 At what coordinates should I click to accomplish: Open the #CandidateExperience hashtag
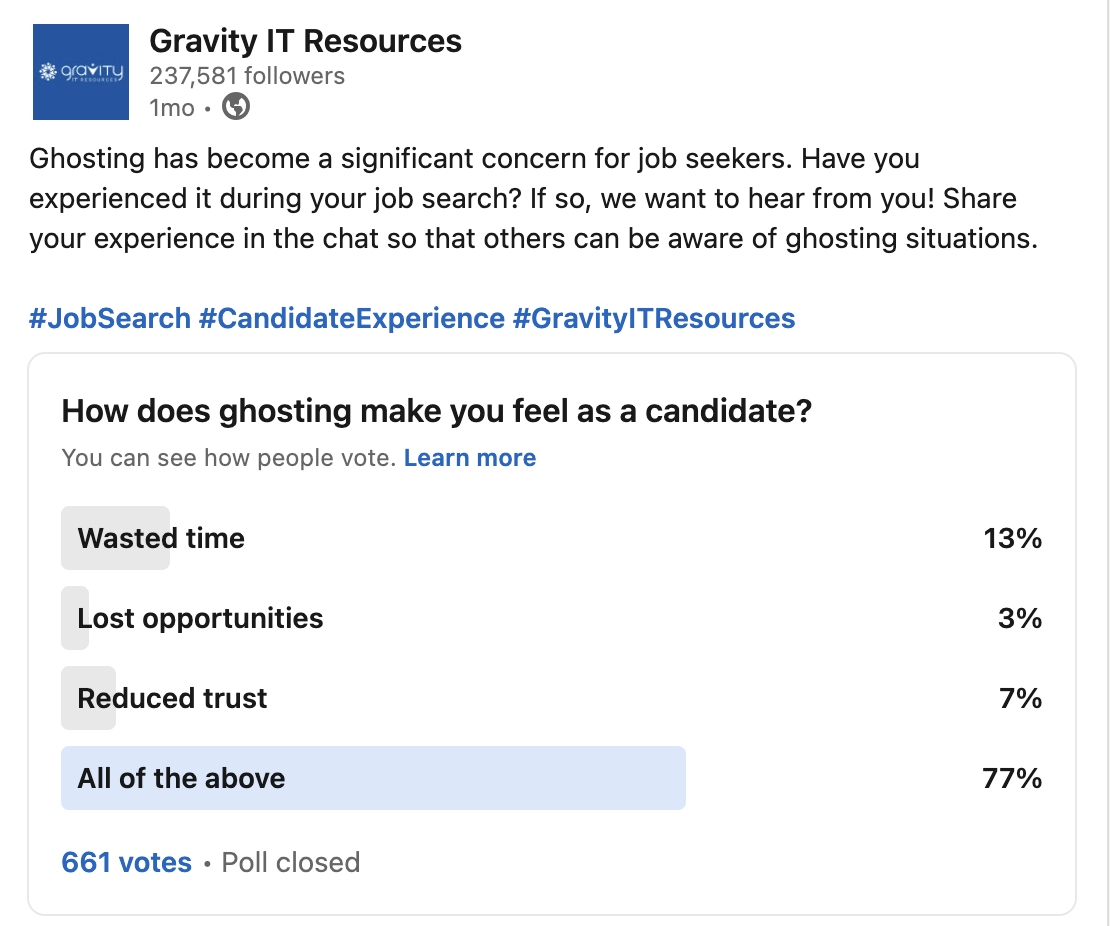click(352, 319)
